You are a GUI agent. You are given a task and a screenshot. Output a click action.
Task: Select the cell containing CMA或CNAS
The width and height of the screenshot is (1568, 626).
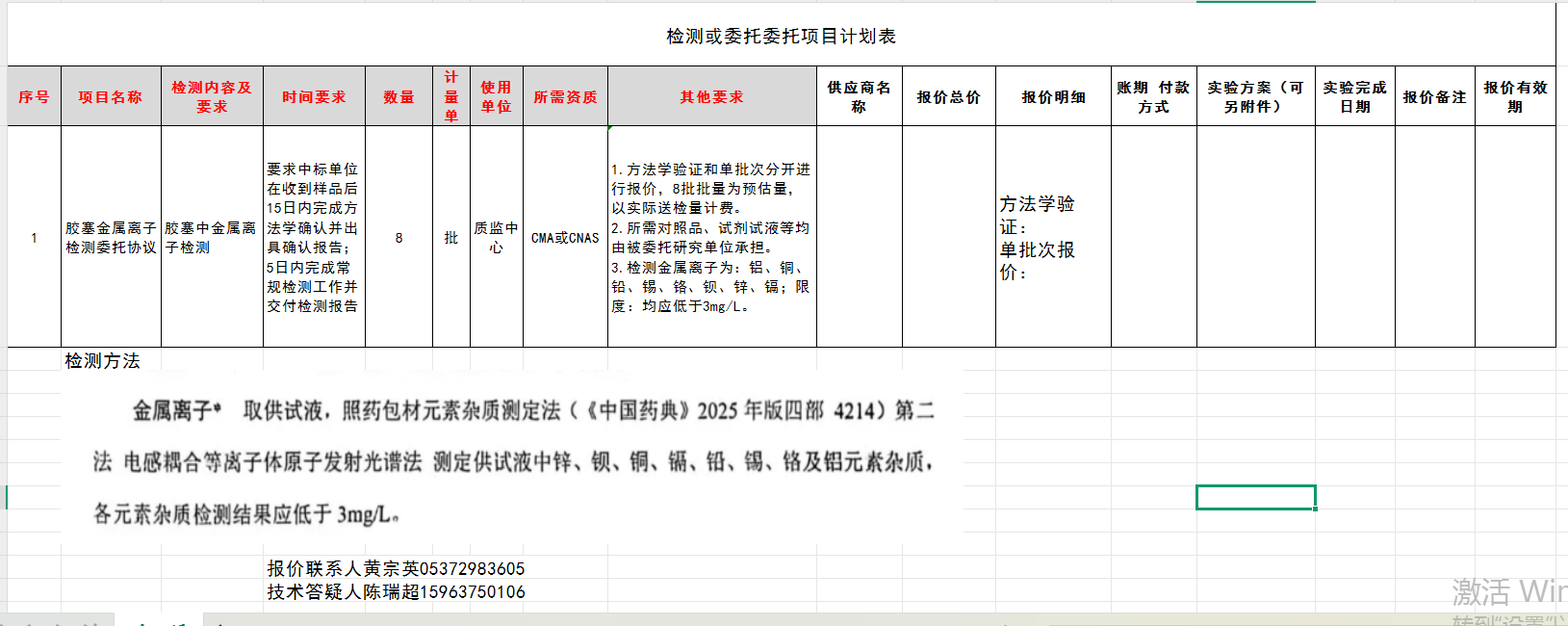pyautogui.click(x=565, y=238)
